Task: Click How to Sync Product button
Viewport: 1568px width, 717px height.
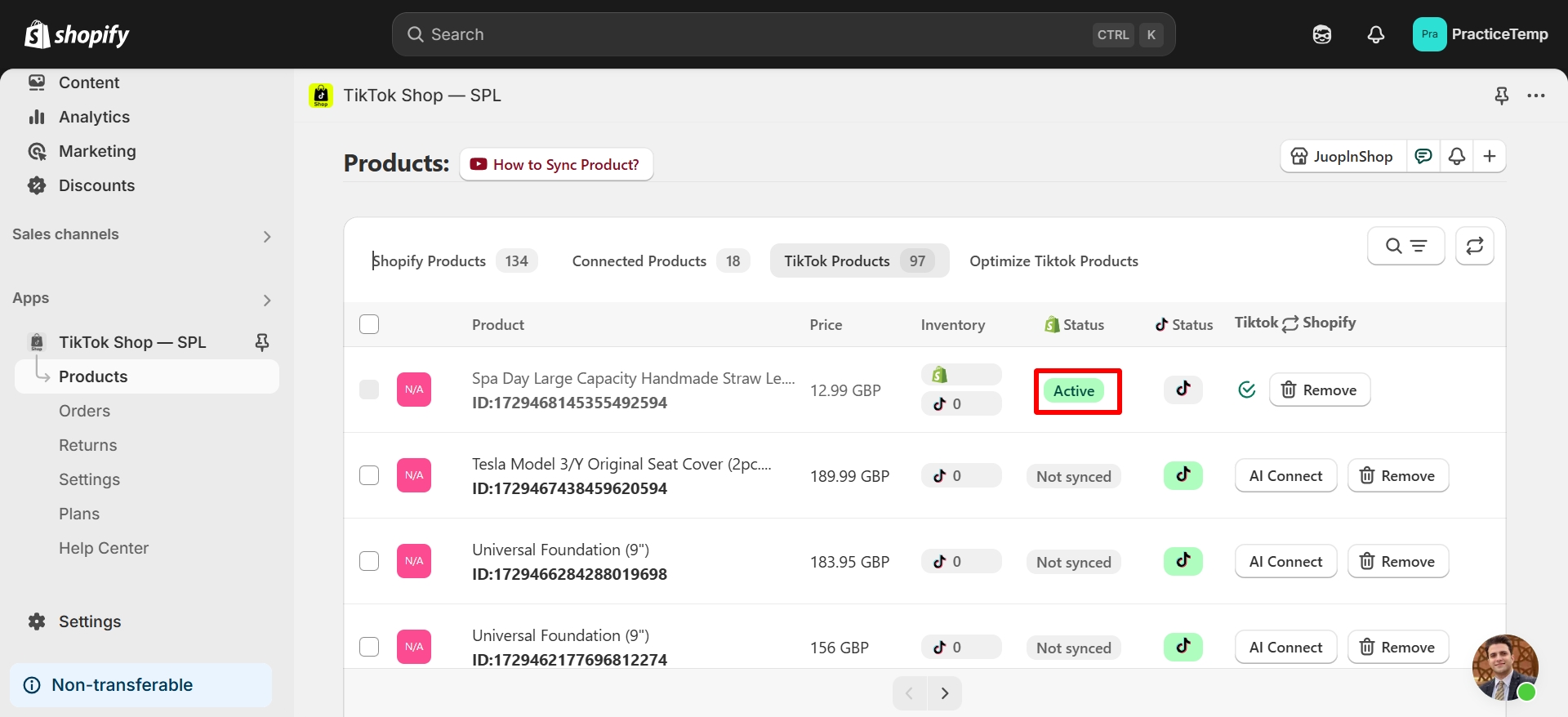Action: [556, 164]
